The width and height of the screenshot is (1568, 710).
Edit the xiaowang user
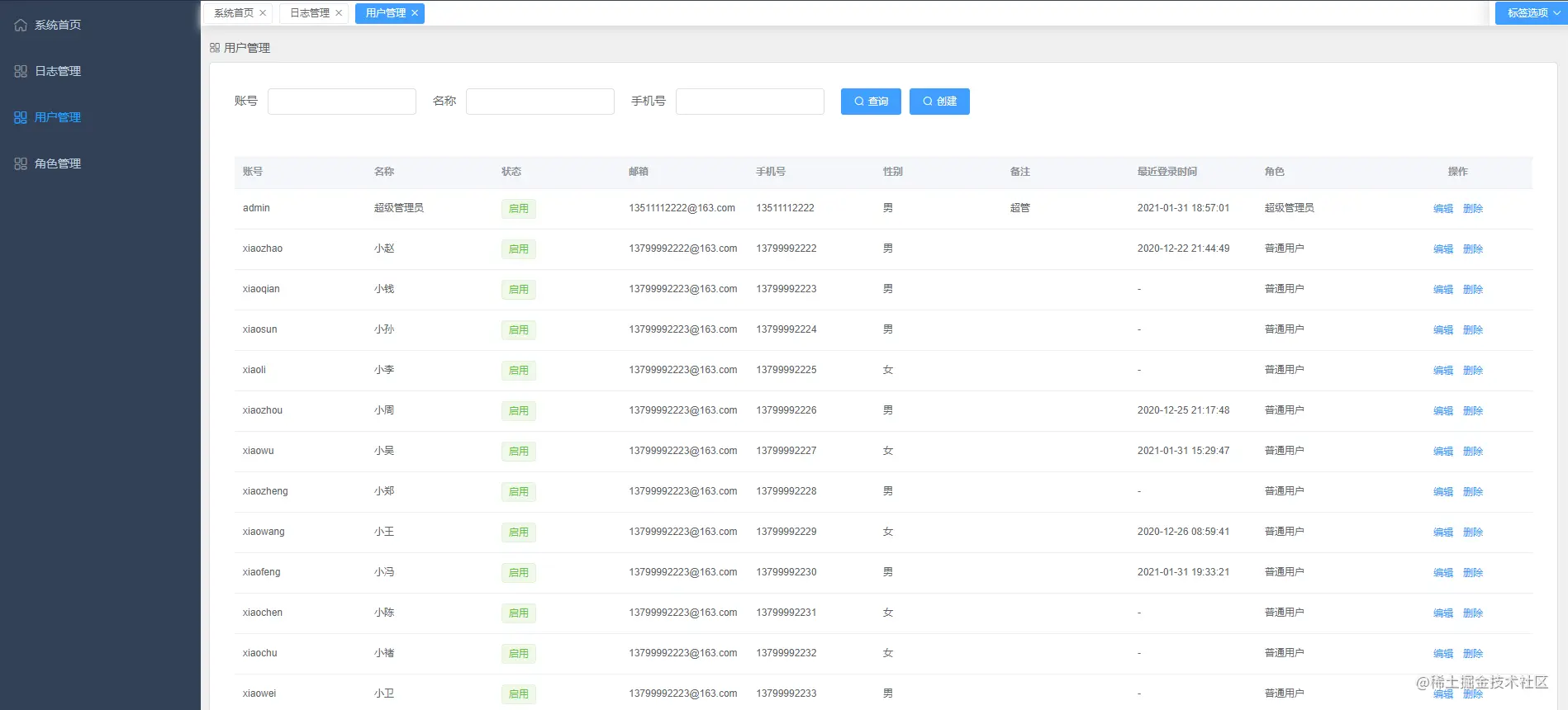point(1443,532)
